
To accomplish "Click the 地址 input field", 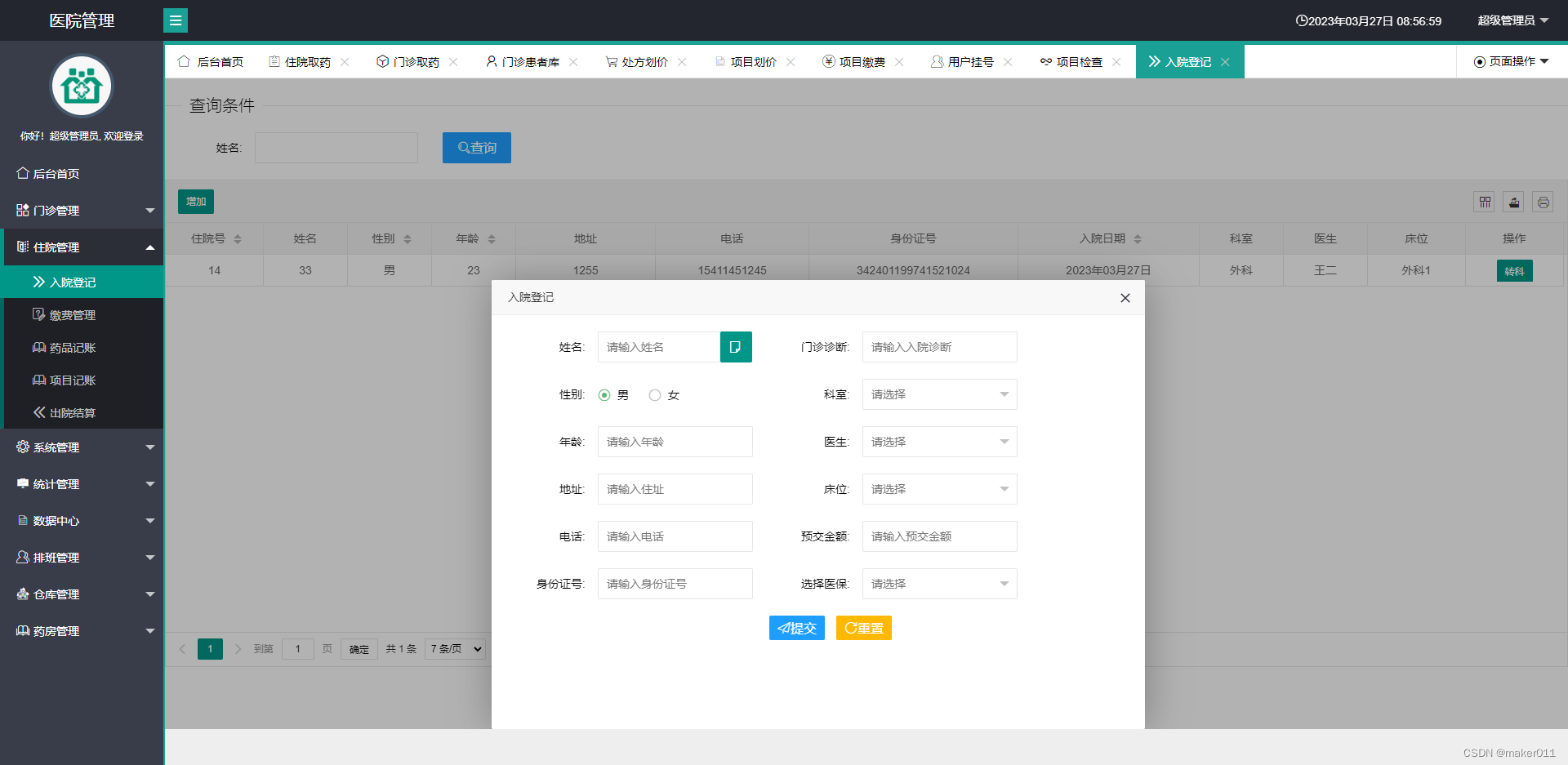I will (675, 489).
